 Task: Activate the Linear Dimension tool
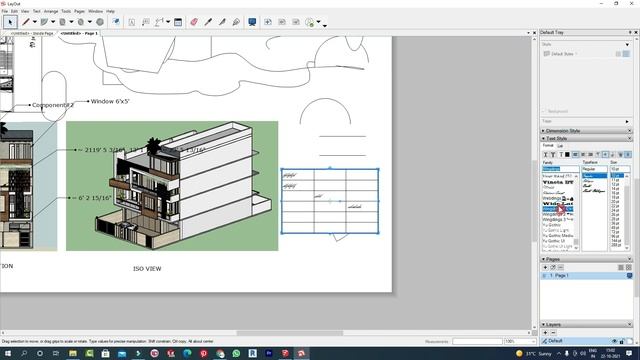click(x=159, y=22)
